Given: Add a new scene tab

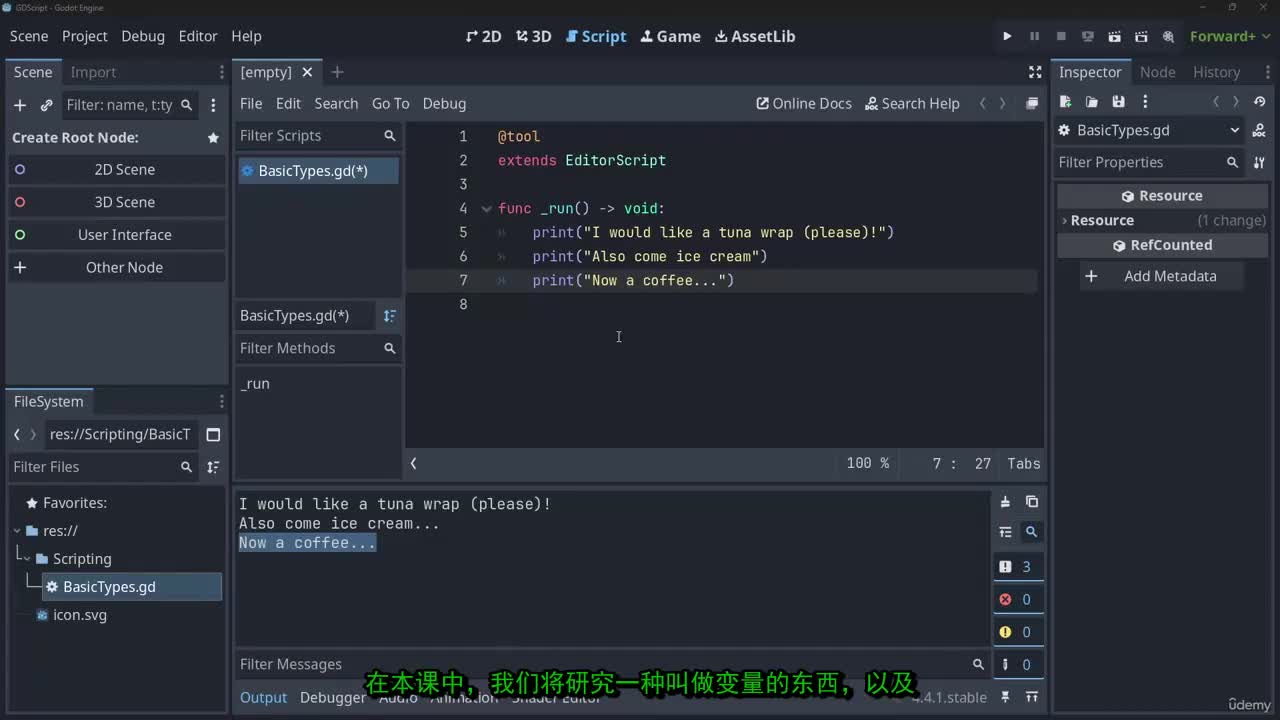Looking at the screenshot, I should coord(337,72).
